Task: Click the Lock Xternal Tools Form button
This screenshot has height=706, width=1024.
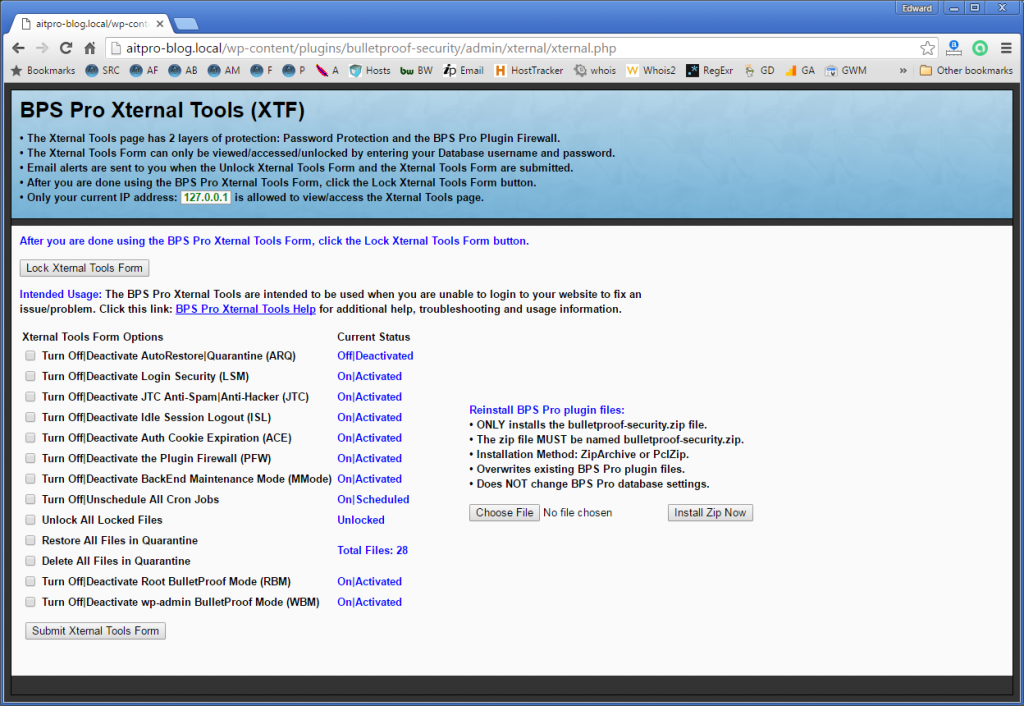Action: 84,267
